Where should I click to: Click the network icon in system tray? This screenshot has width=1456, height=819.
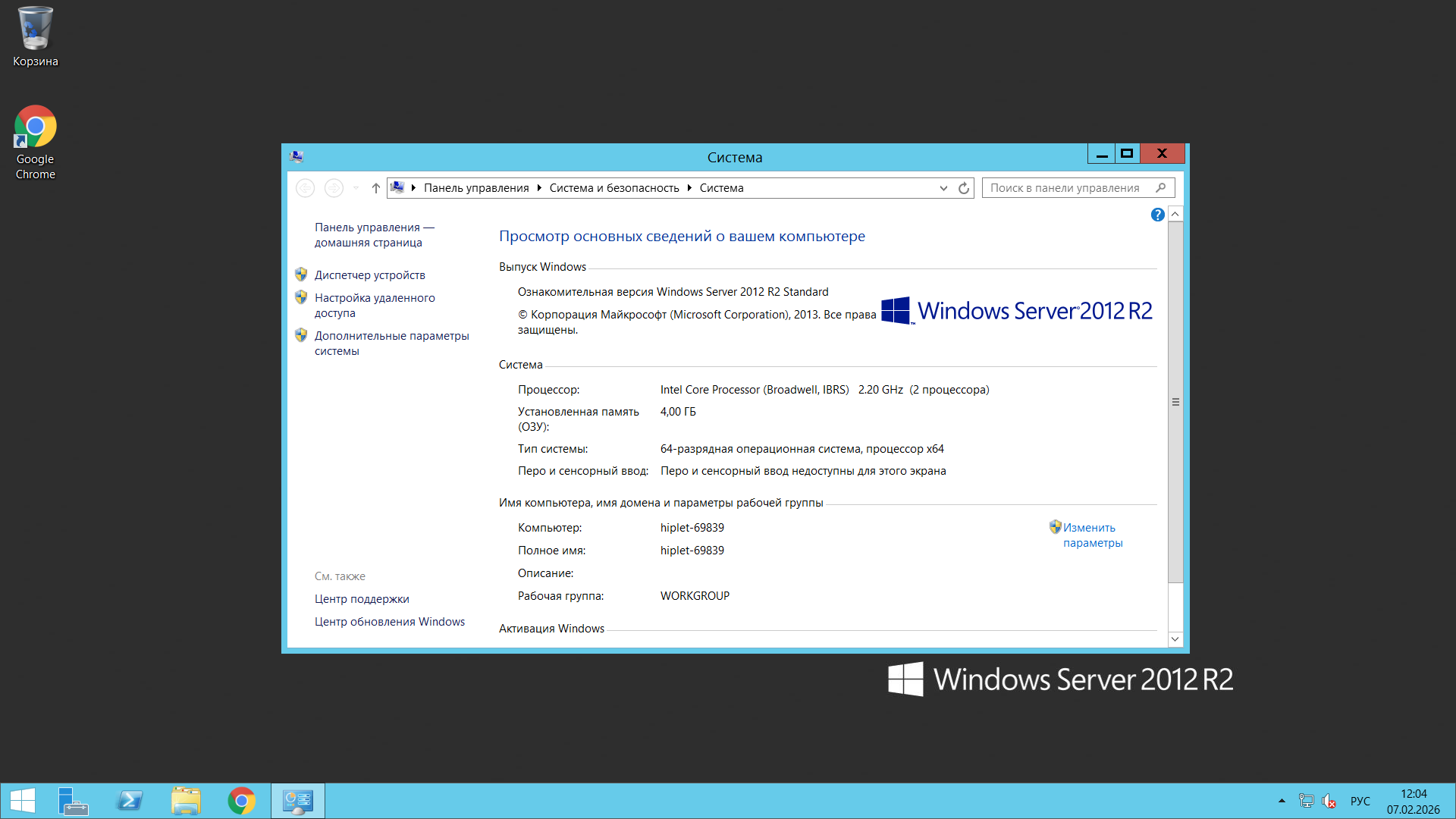[1306, 801]
